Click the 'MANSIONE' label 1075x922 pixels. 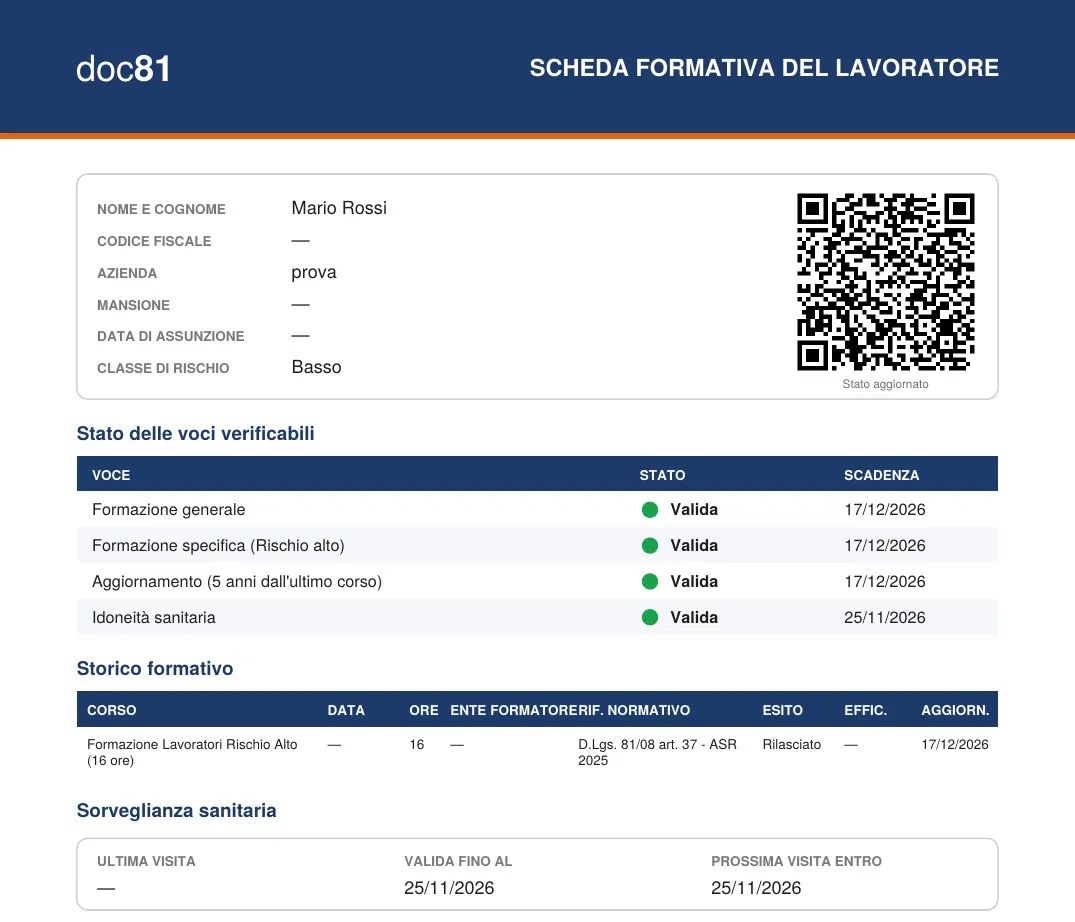coord(133,305)
